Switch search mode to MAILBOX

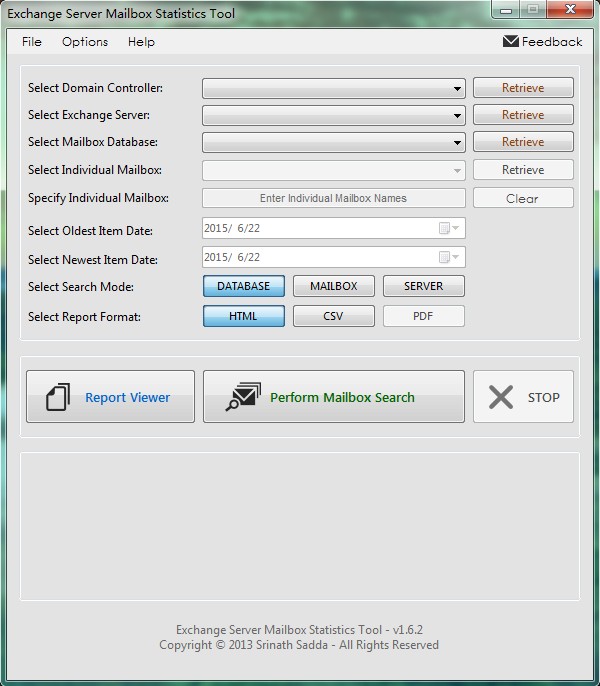point(333,286)
